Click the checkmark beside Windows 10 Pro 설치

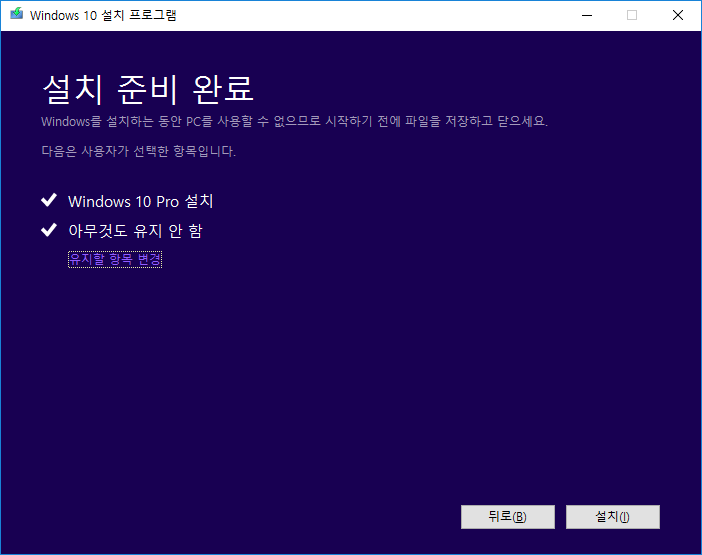click(x=49, y=200)
